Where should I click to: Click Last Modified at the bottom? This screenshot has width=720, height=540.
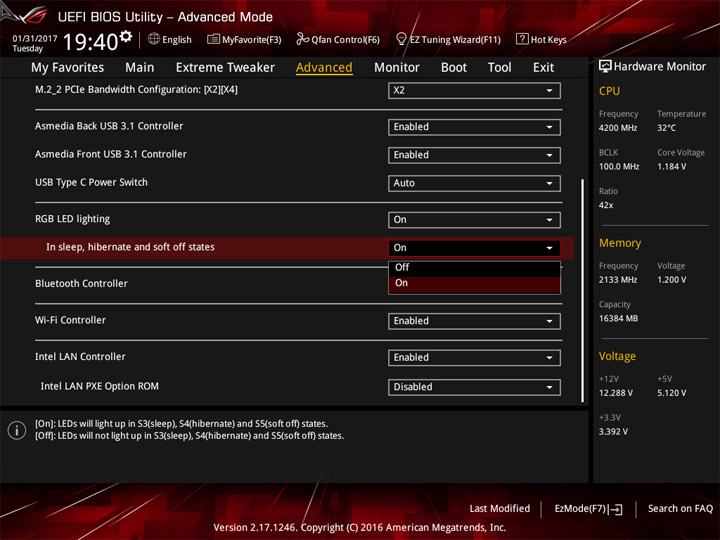click(x=500, y=508)
